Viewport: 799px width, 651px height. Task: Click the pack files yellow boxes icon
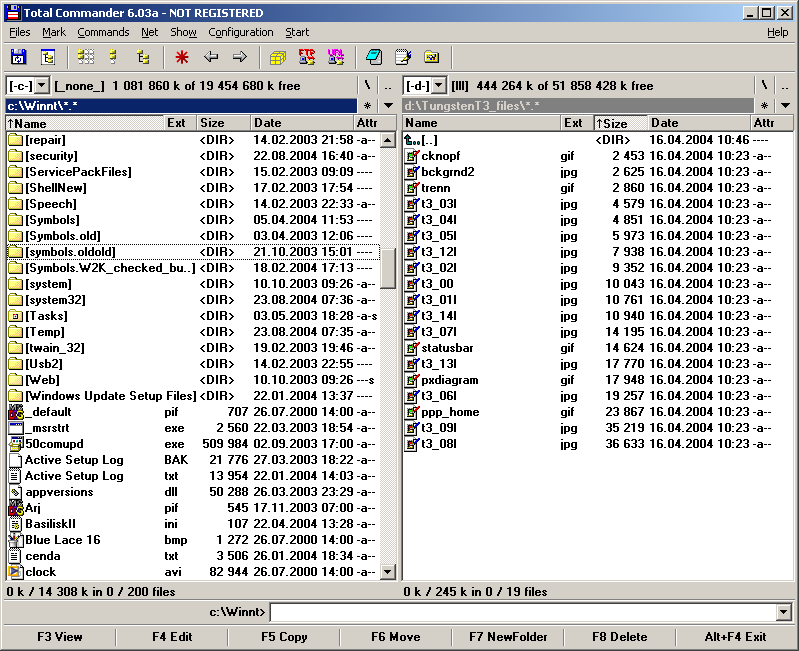278,57
